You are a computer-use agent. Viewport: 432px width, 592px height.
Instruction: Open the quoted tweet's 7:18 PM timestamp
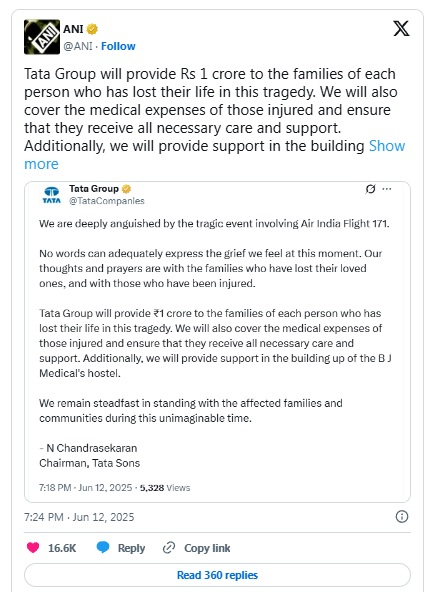click(86, 488)
